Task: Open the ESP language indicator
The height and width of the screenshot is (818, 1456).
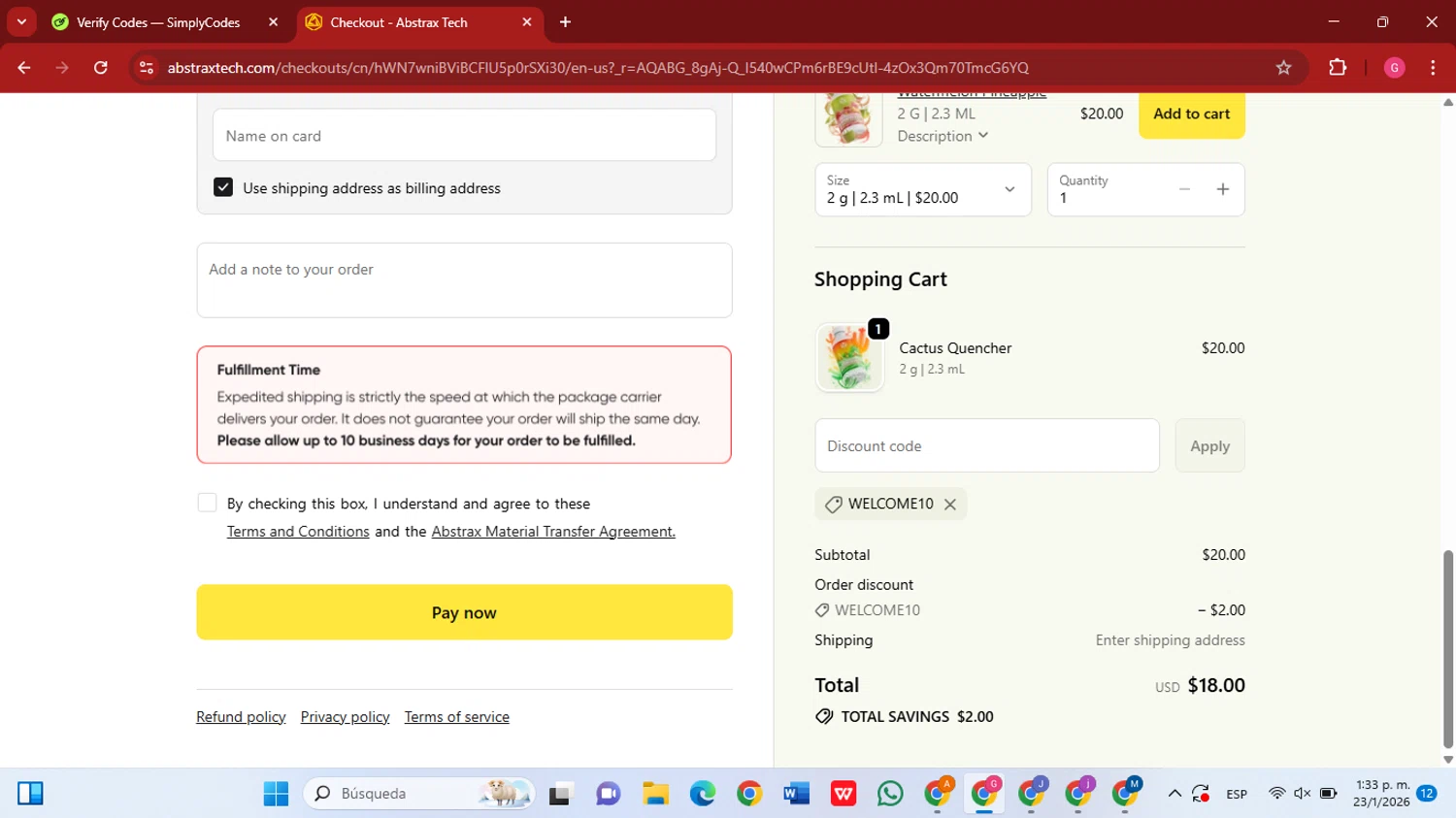Action: (1237, 794)
